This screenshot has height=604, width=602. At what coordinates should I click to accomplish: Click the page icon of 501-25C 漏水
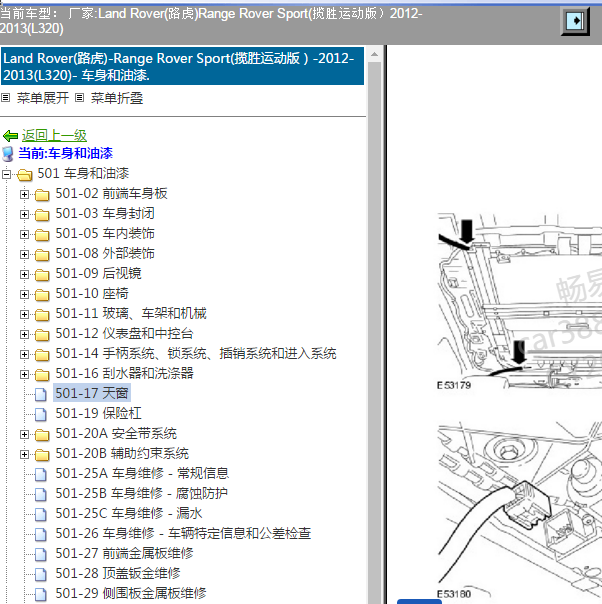tap(41, 514)
